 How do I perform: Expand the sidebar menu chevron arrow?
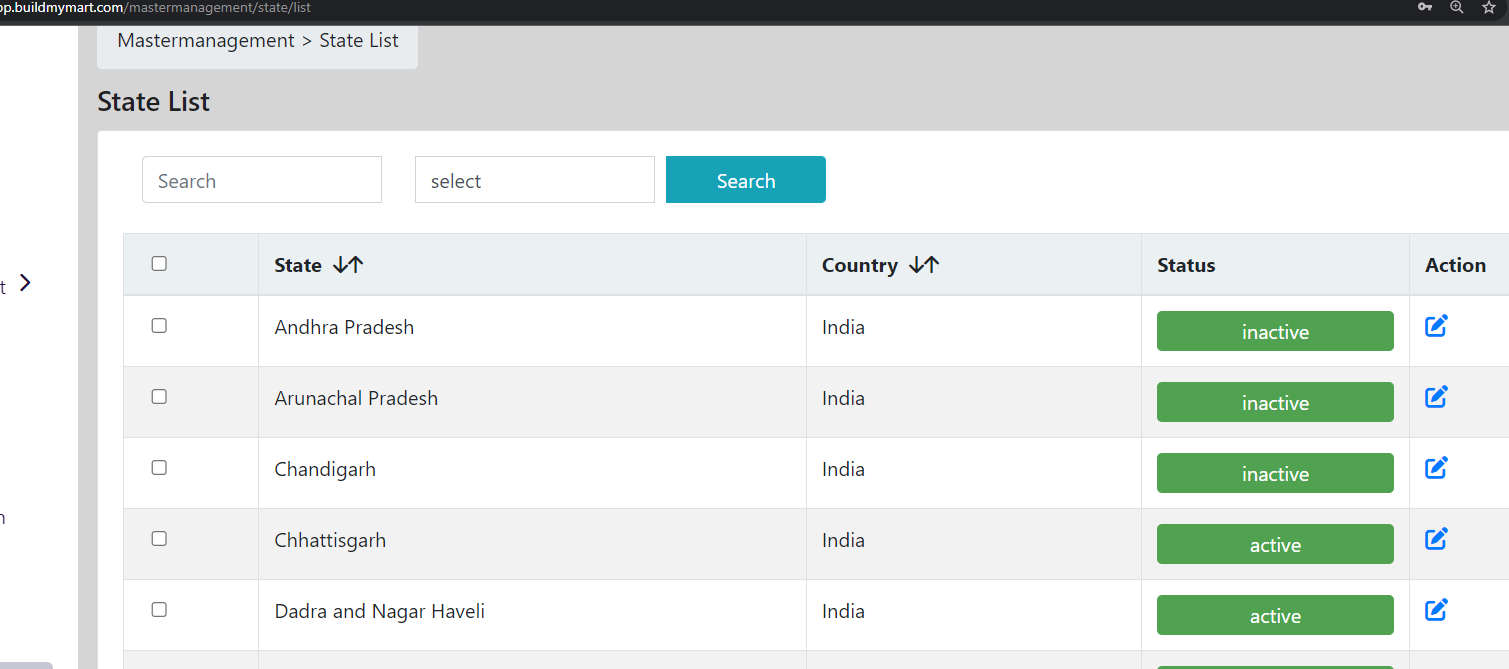coord(25,283)
